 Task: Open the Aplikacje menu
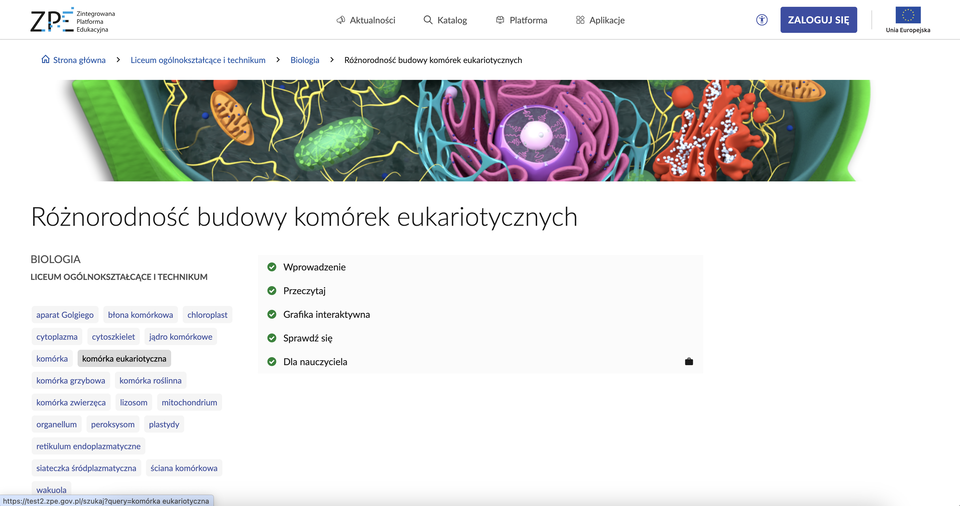(x=600, y=20)
